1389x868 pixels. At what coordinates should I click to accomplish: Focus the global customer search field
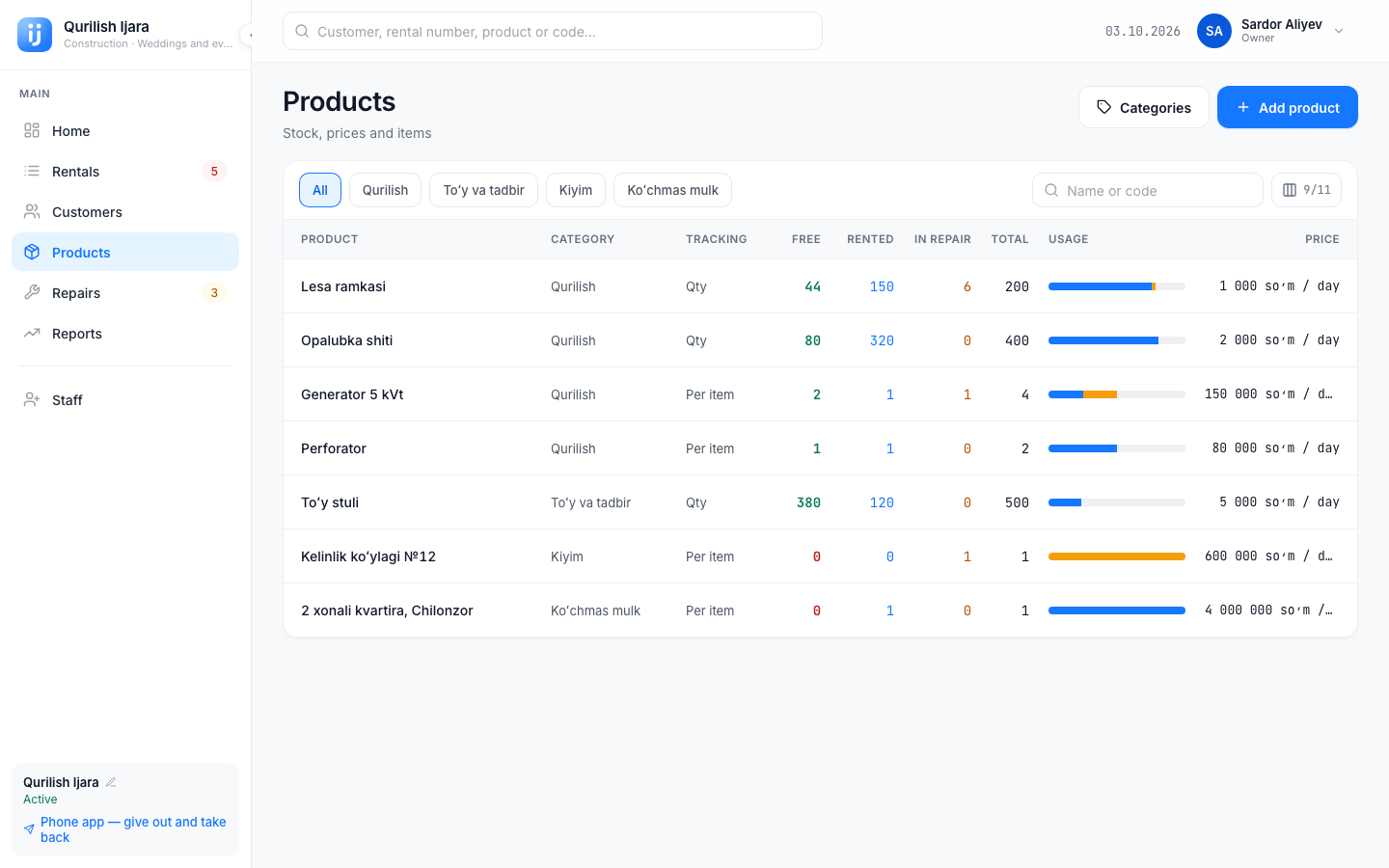553,31
